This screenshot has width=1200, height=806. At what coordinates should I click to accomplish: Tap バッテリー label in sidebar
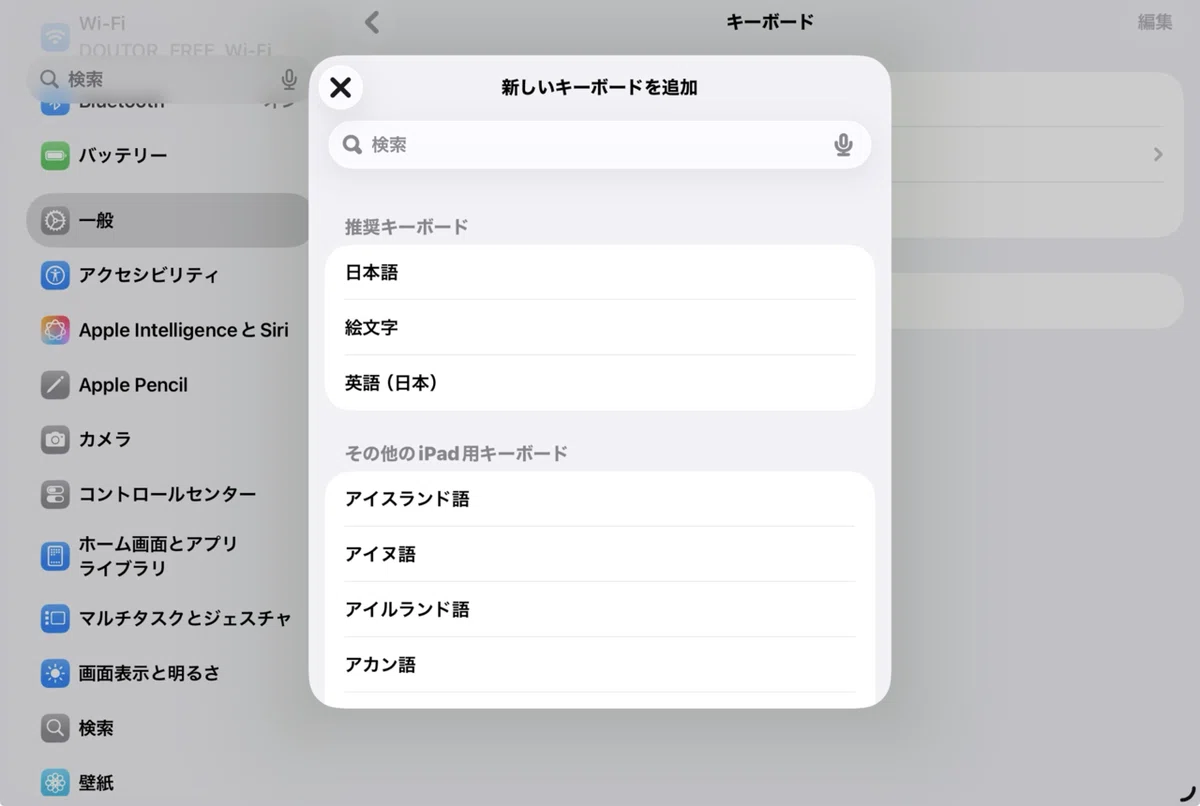(x=123, y=156)
